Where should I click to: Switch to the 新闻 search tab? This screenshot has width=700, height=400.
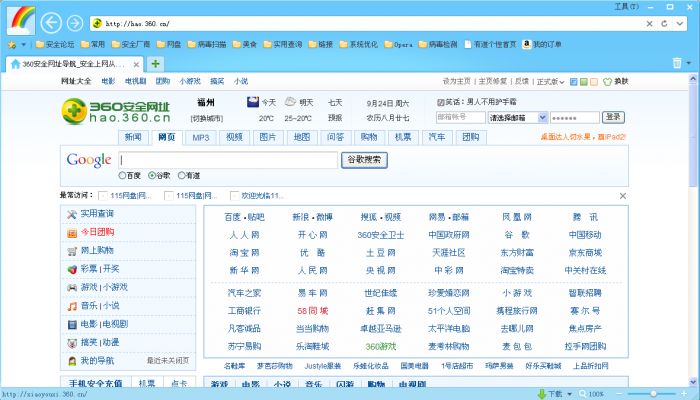pyautogui.click(x=133, y=138)
